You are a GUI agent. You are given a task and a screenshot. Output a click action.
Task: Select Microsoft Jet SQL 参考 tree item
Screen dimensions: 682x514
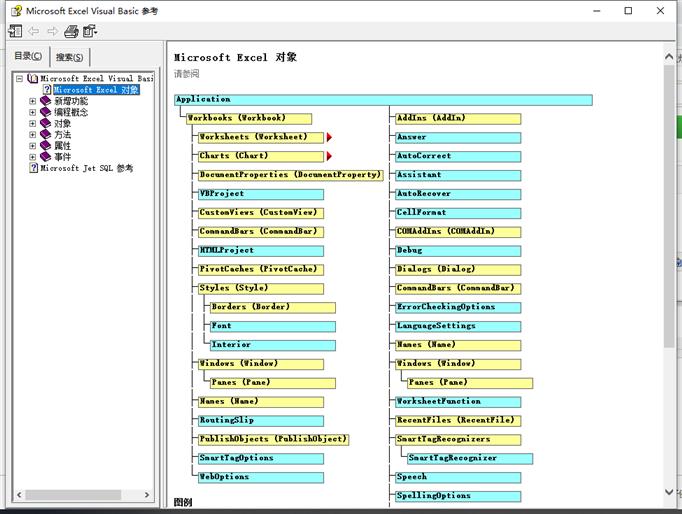87,168
